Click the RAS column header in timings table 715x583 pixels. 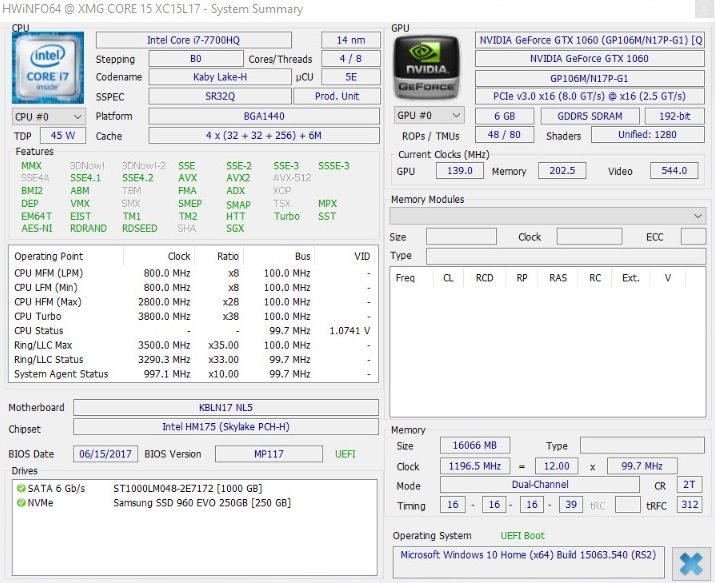(558, 278)
